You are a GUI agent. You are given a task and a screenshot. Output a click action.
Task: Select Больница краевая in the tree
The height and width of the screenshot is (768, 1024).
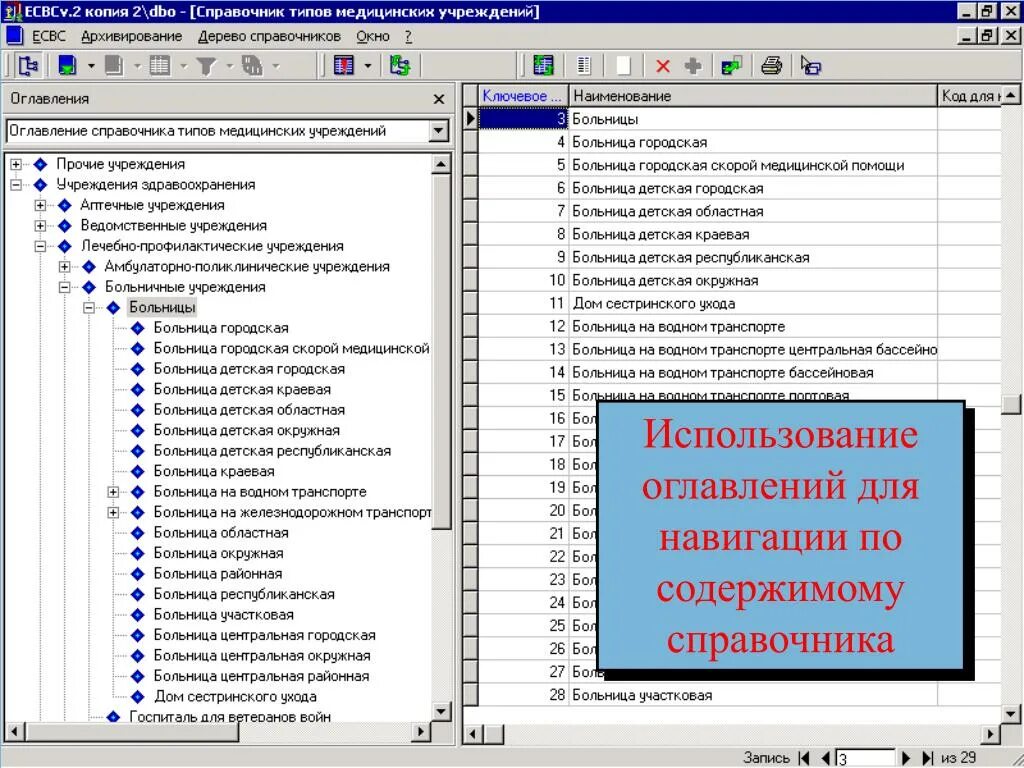tap(214, 472)
